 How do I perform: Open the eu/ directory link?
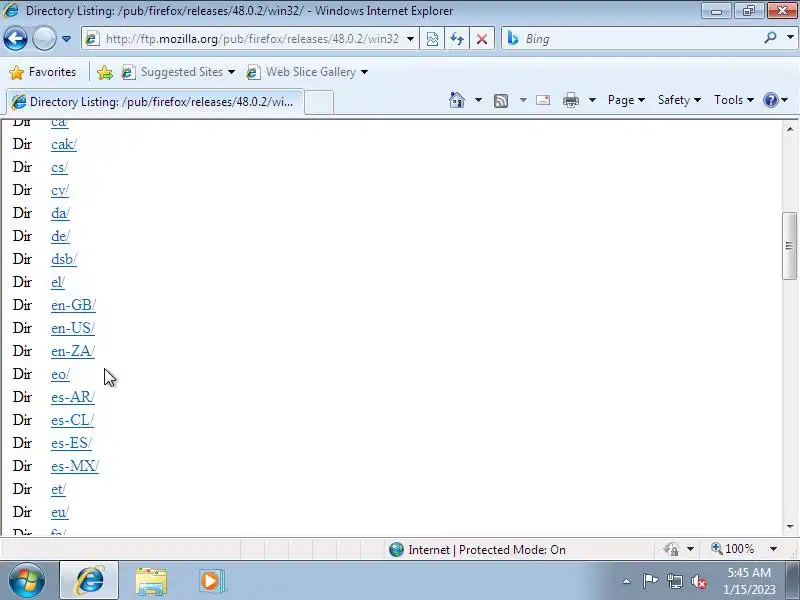click(x=60, y=512)
